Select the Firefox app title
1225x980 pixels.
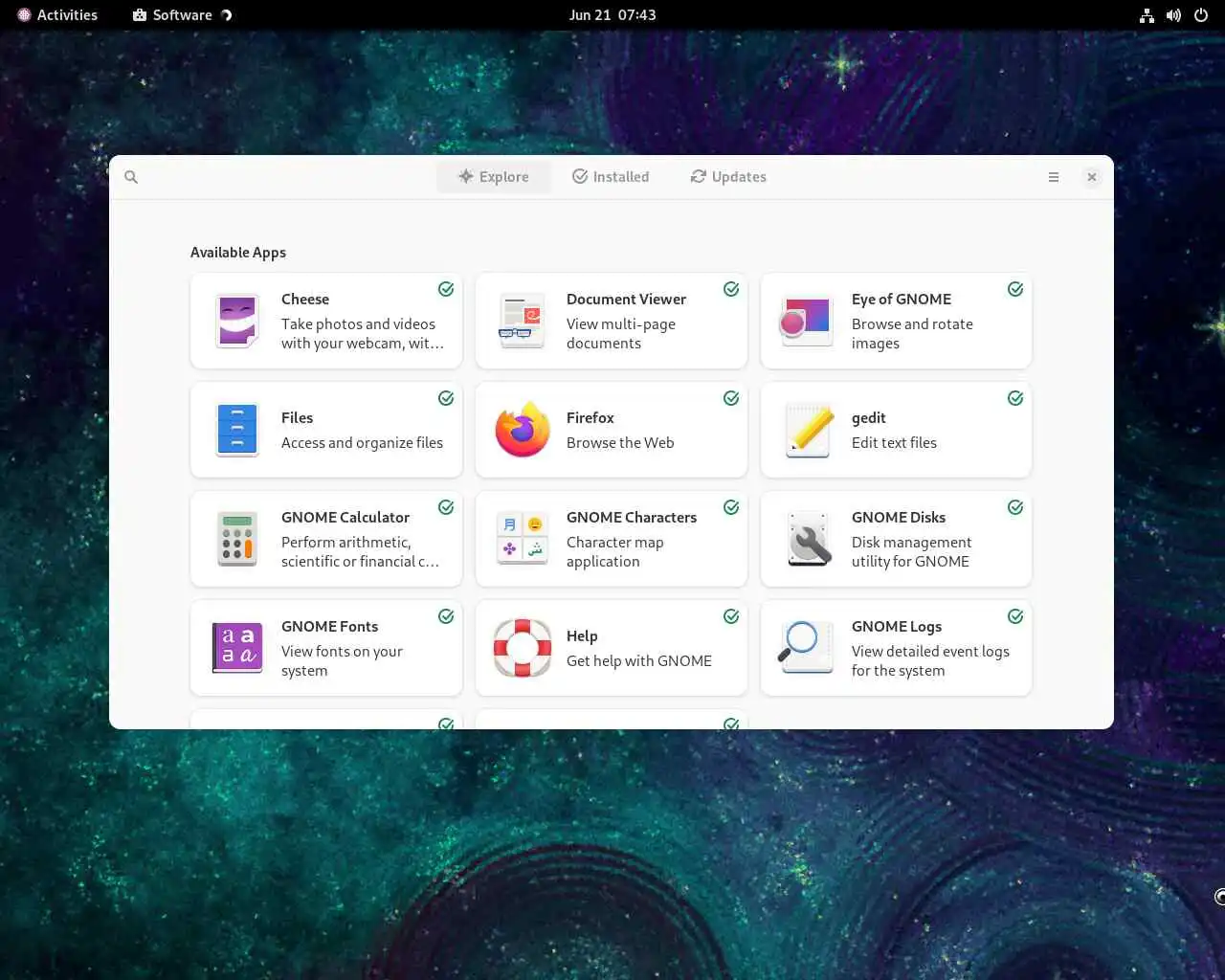click(590, 418)
